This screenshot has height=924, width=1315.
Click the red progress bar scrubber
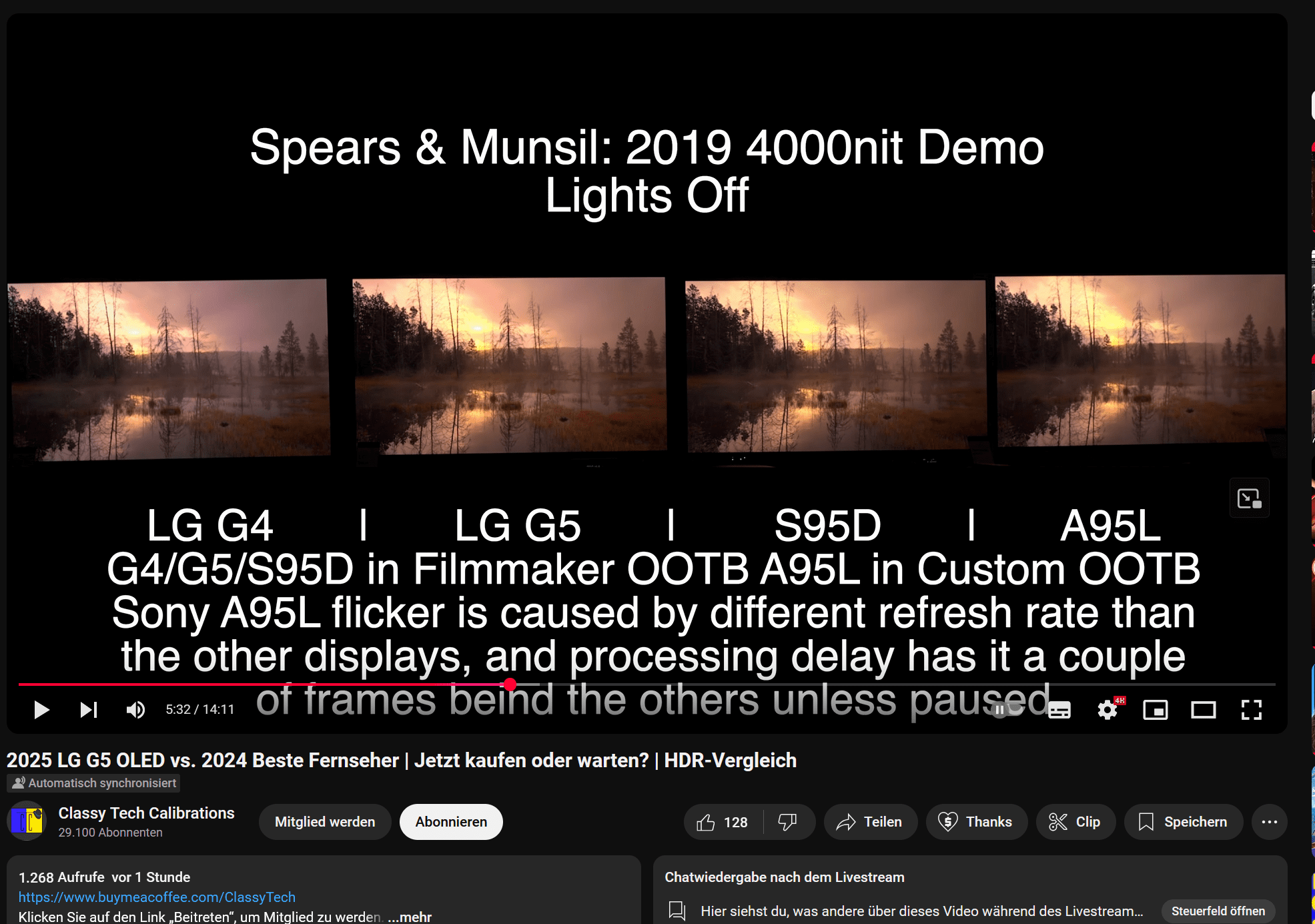point(510,684)
